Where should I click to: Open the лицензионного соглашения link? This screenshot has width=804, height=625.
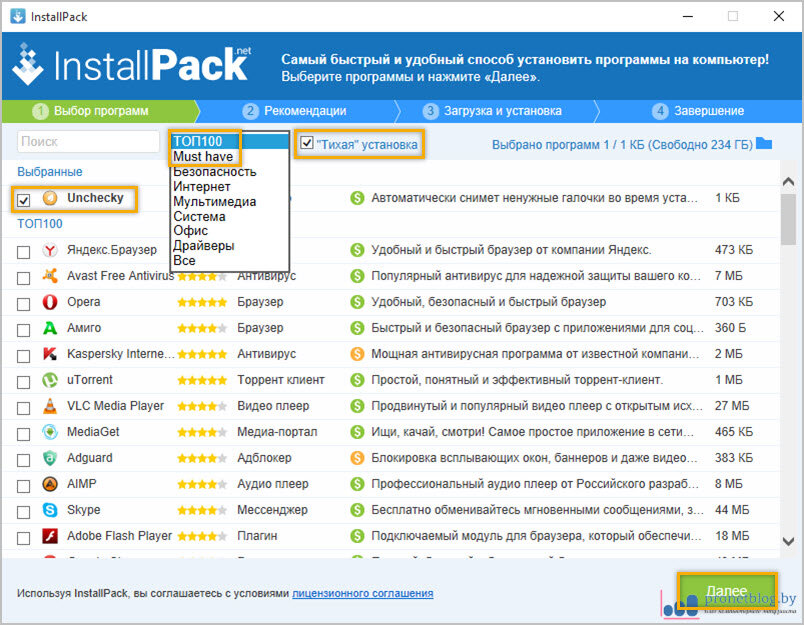click(x=363, y=594)
